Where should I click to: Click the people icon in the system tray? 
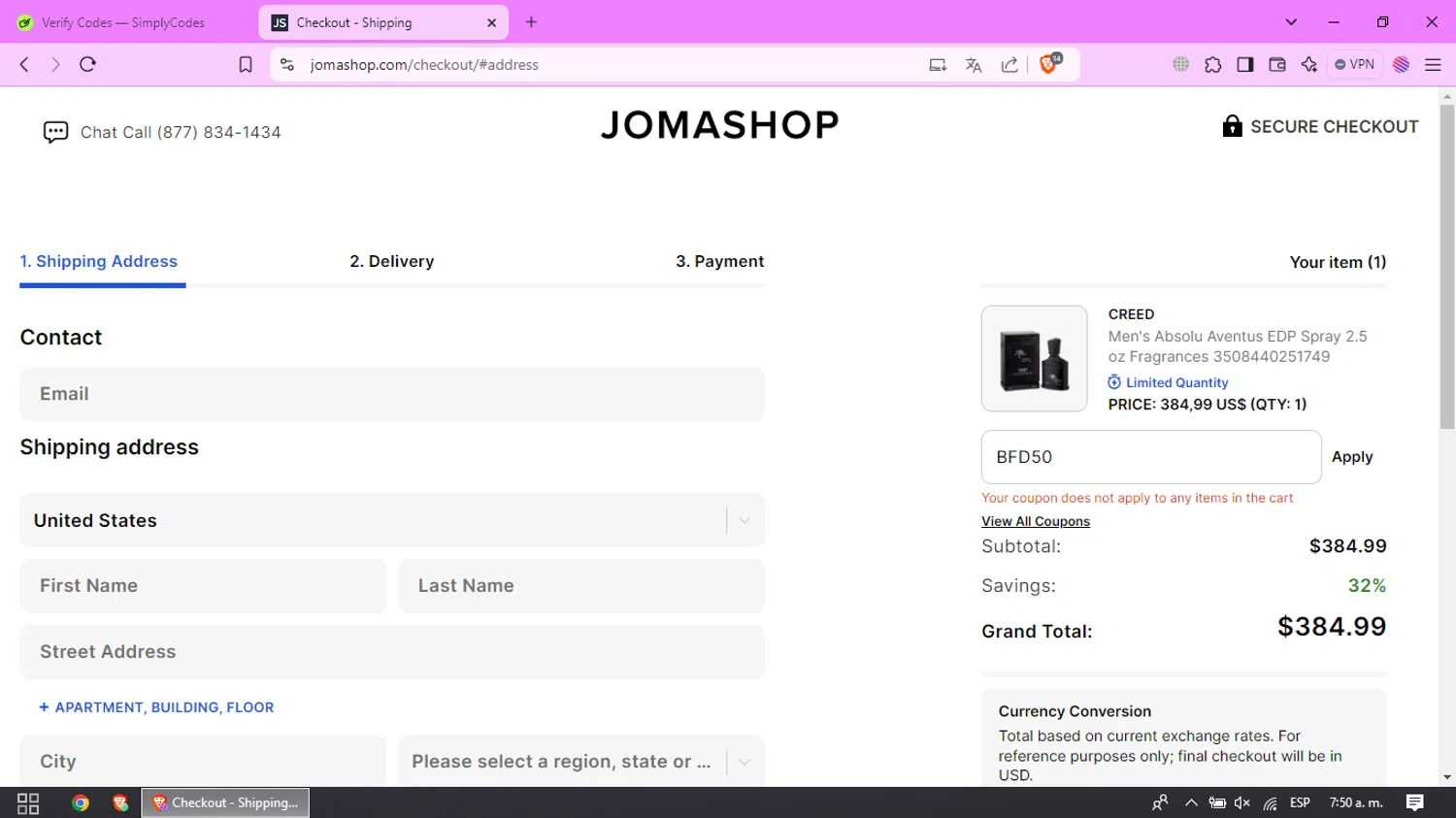[1160, 802]
